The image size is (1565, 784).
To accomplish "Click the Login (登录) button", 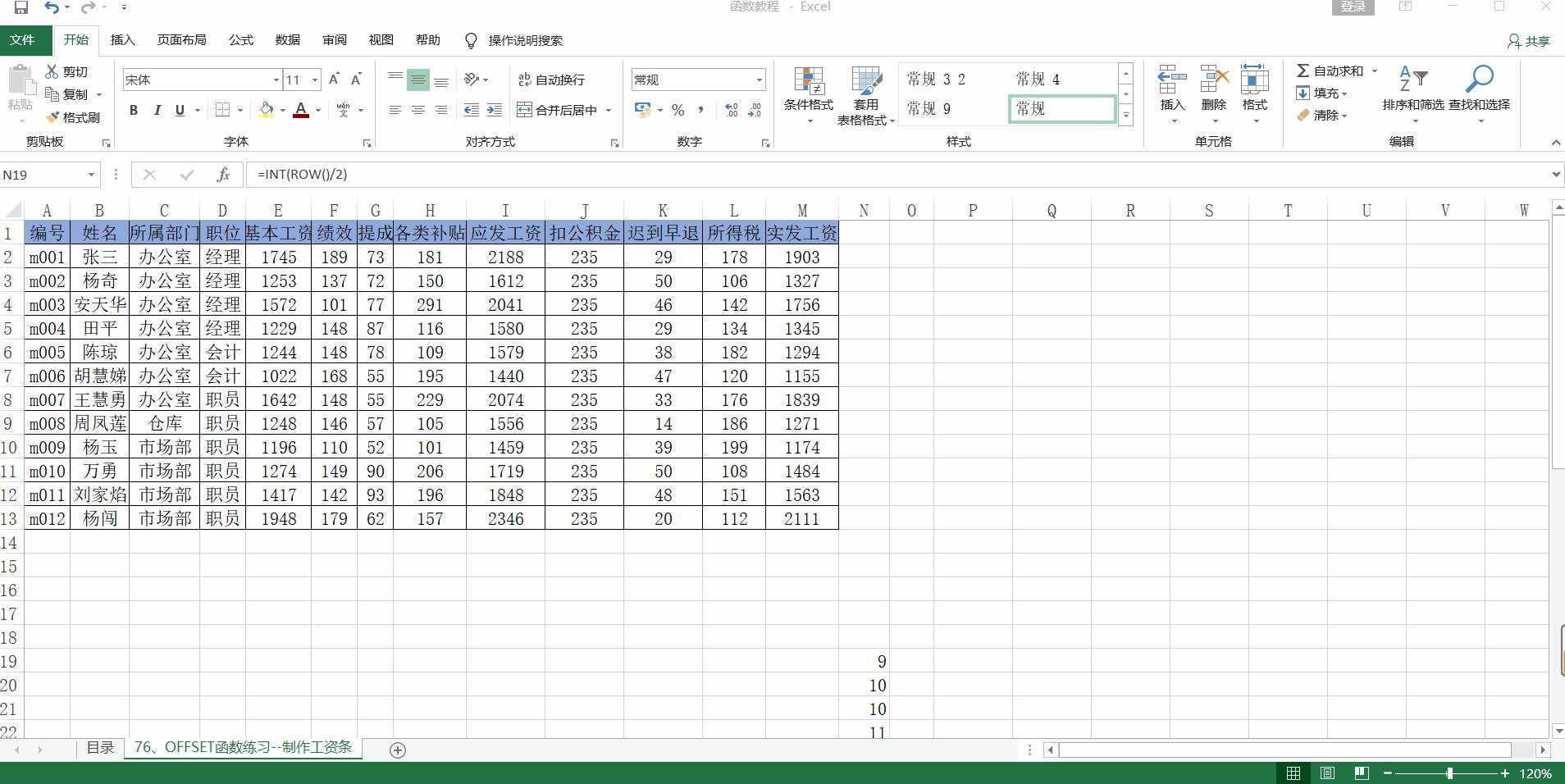I will 1353,7.
